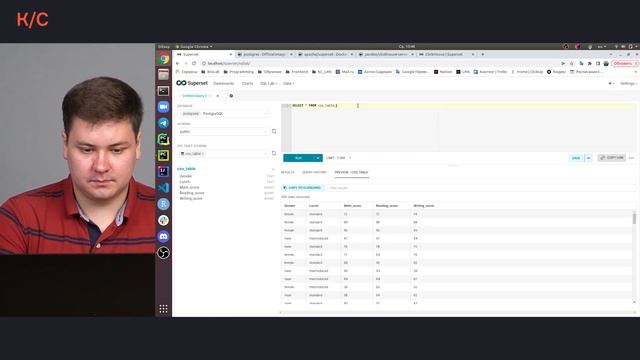Switch to the apache/superset Docker tab
Viewport: 640px width, 360px height.
[326, 54]
